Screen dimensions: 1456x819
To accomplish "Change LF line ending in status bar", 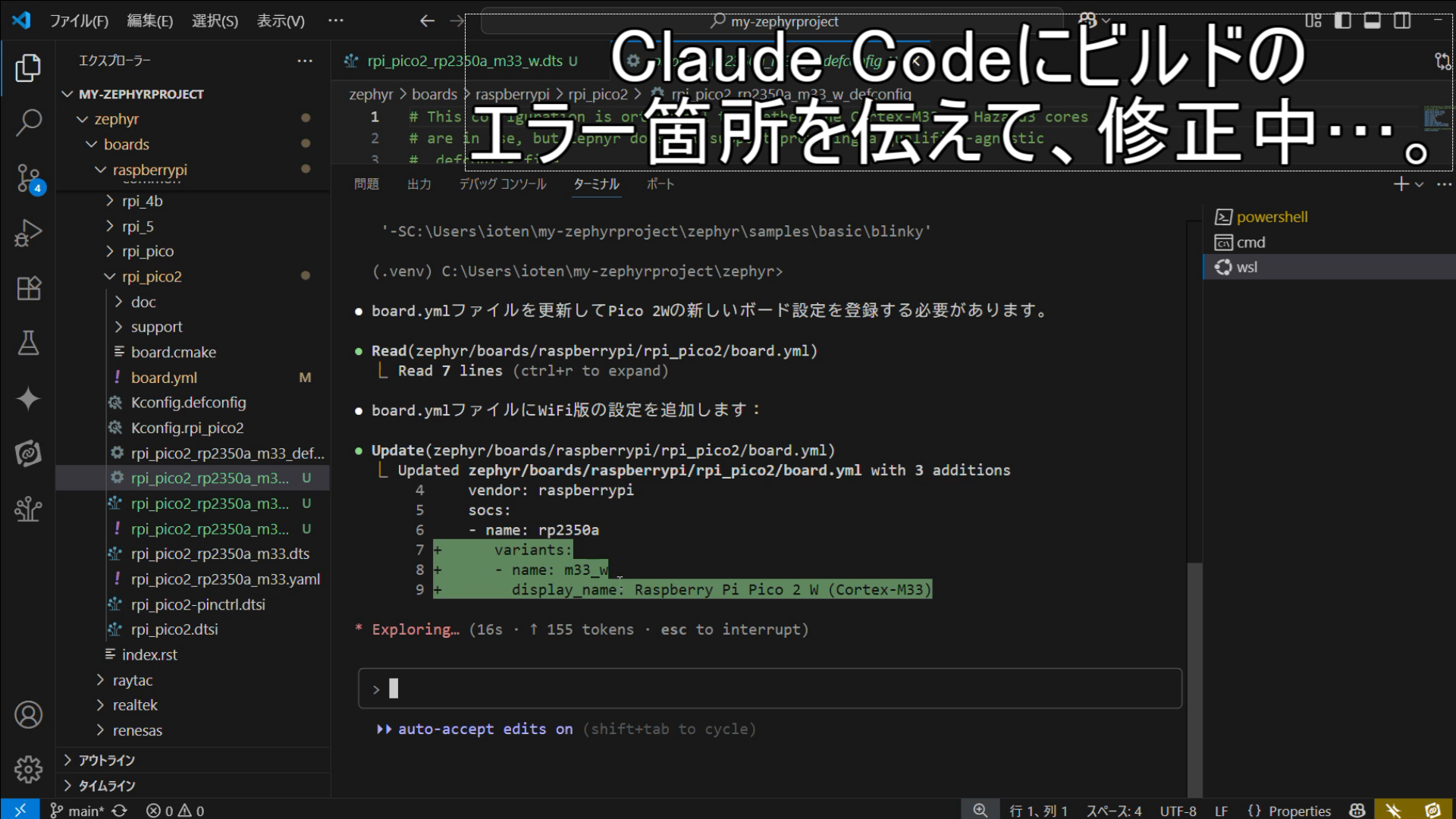I will pyautogui.click(x=1221, y=811).
